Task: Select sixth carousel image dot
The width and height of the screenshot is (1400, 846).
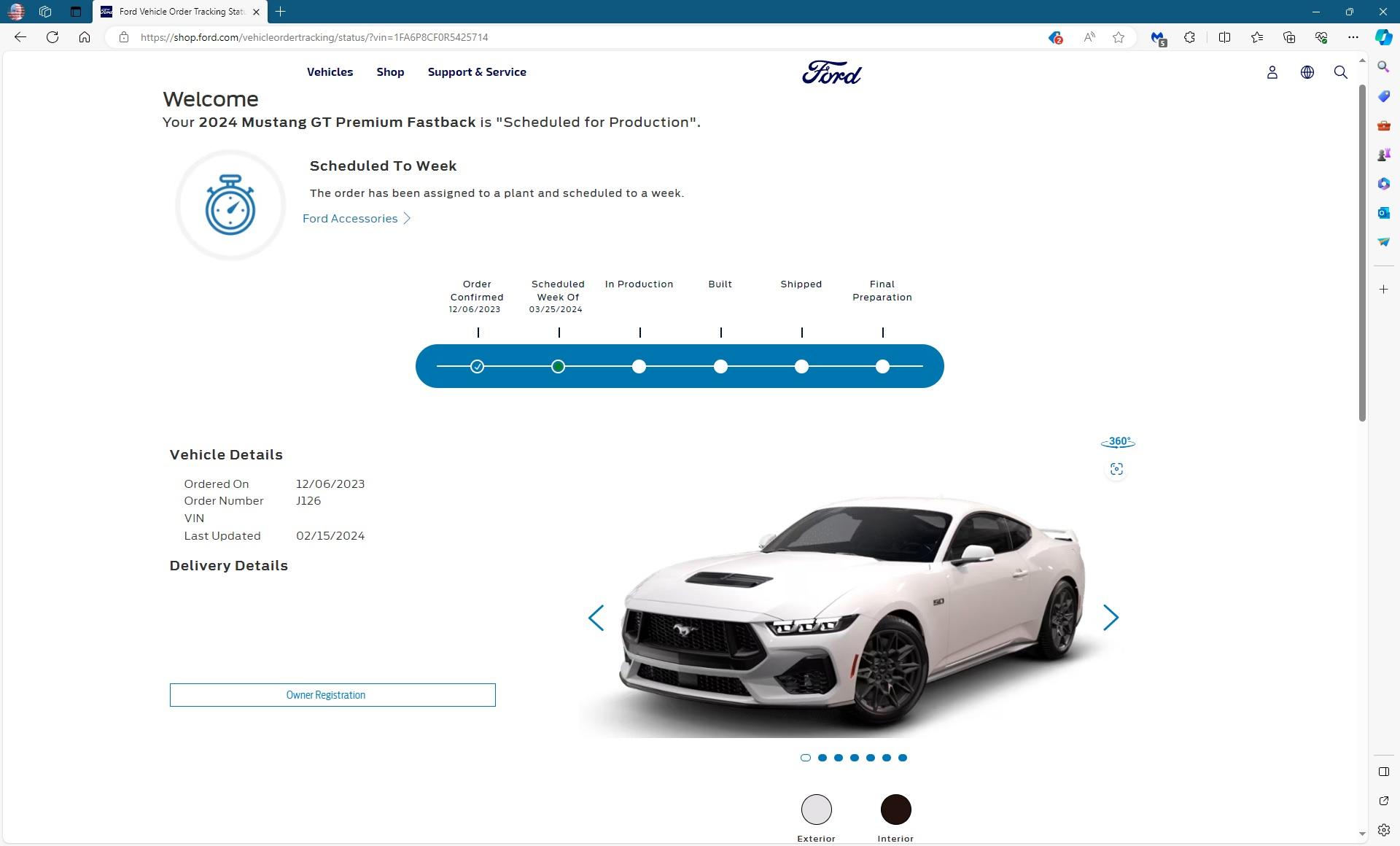Action: tap(887, 758)
